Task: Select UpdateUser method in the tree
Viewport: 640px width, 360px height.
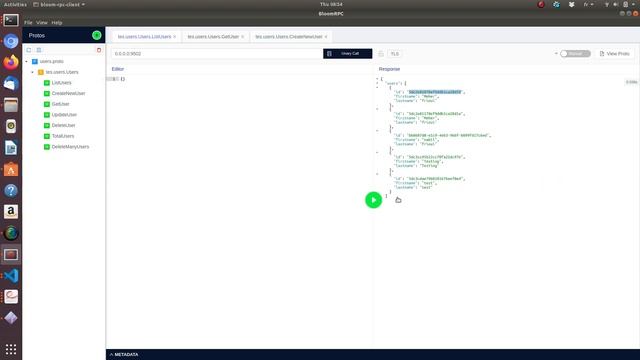Action: click(x=64, y=115)
